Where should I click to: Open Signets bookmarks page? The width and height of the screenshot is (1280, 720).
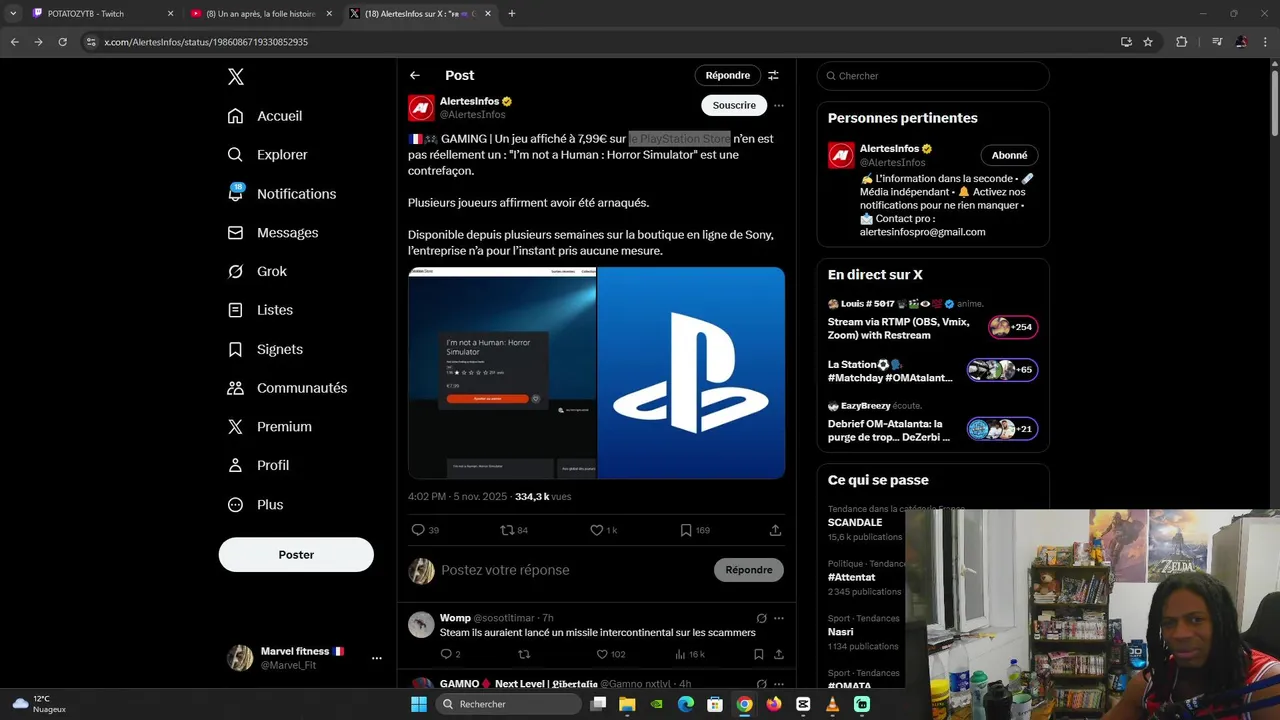(x=265, y=349)
